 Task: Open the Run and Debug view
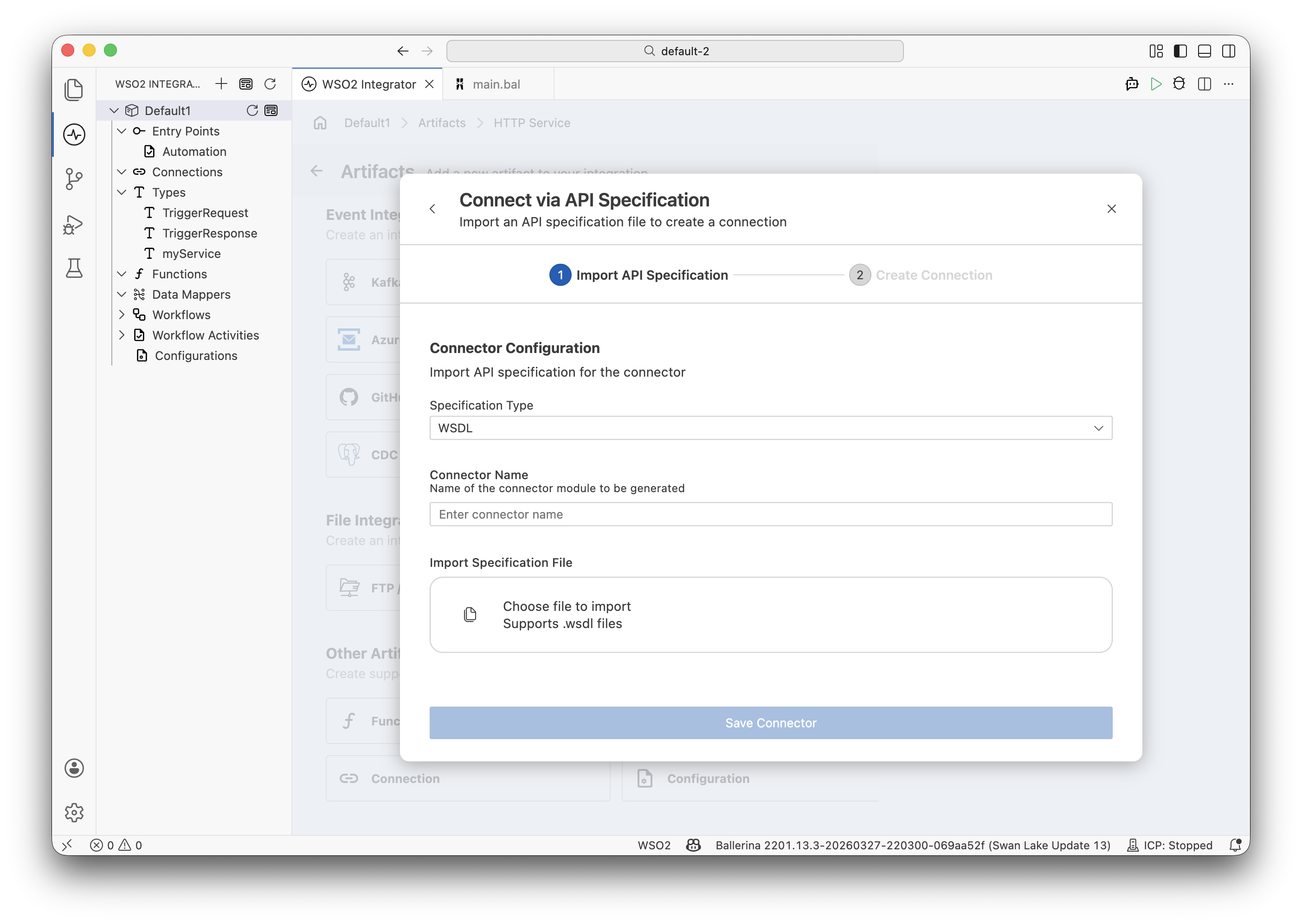coord(74,224)
